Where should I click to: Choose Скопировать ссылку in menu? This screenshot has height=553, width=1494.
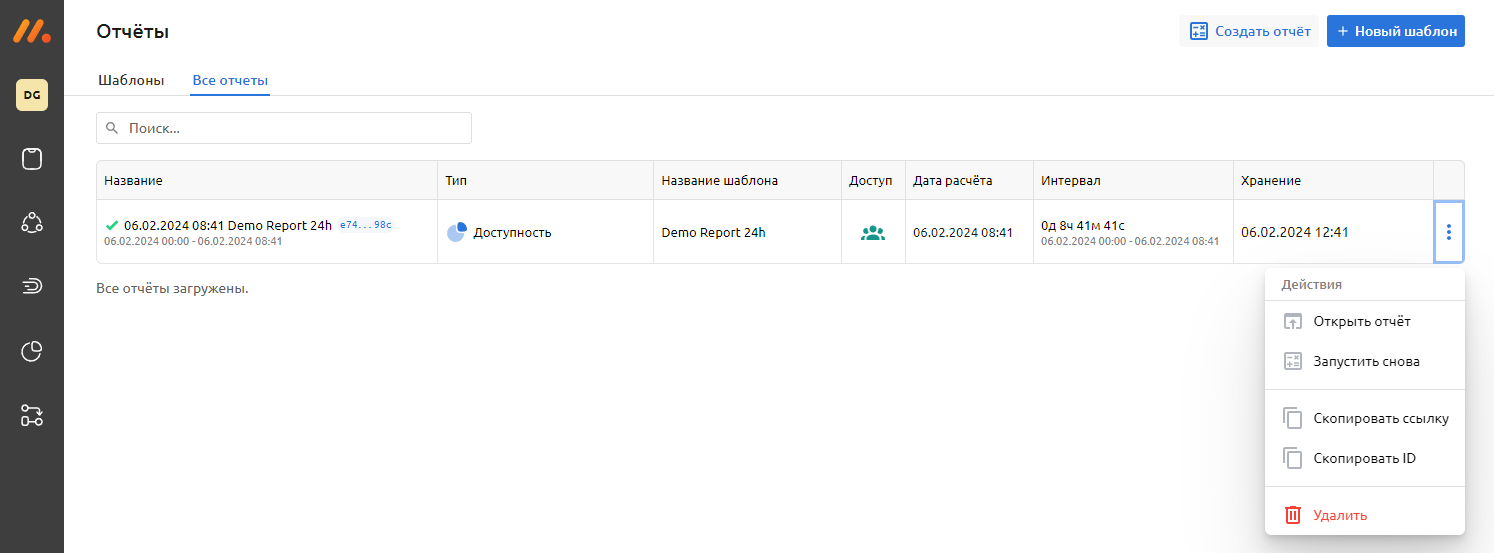tap(1380, 418)
